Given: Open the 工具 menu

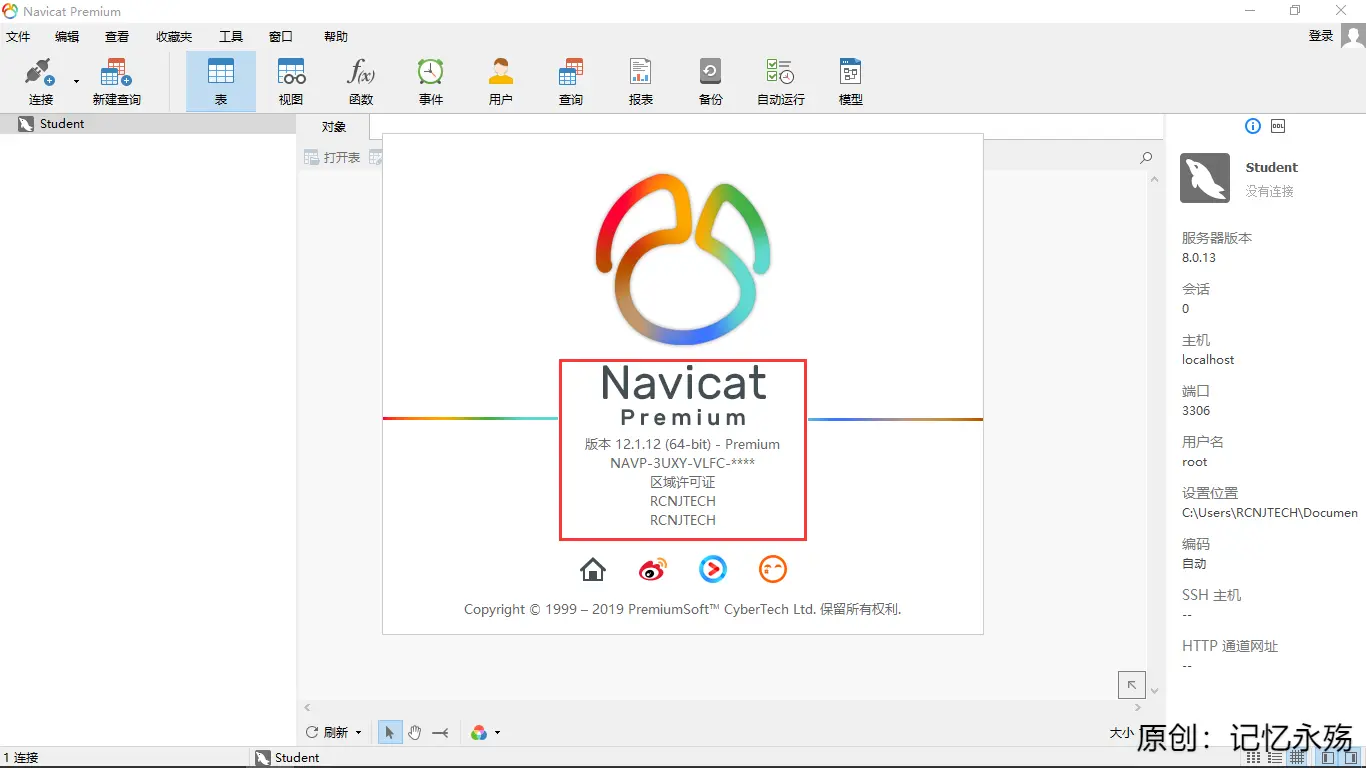Looking at the screenshot, I should tap(231, 37).
